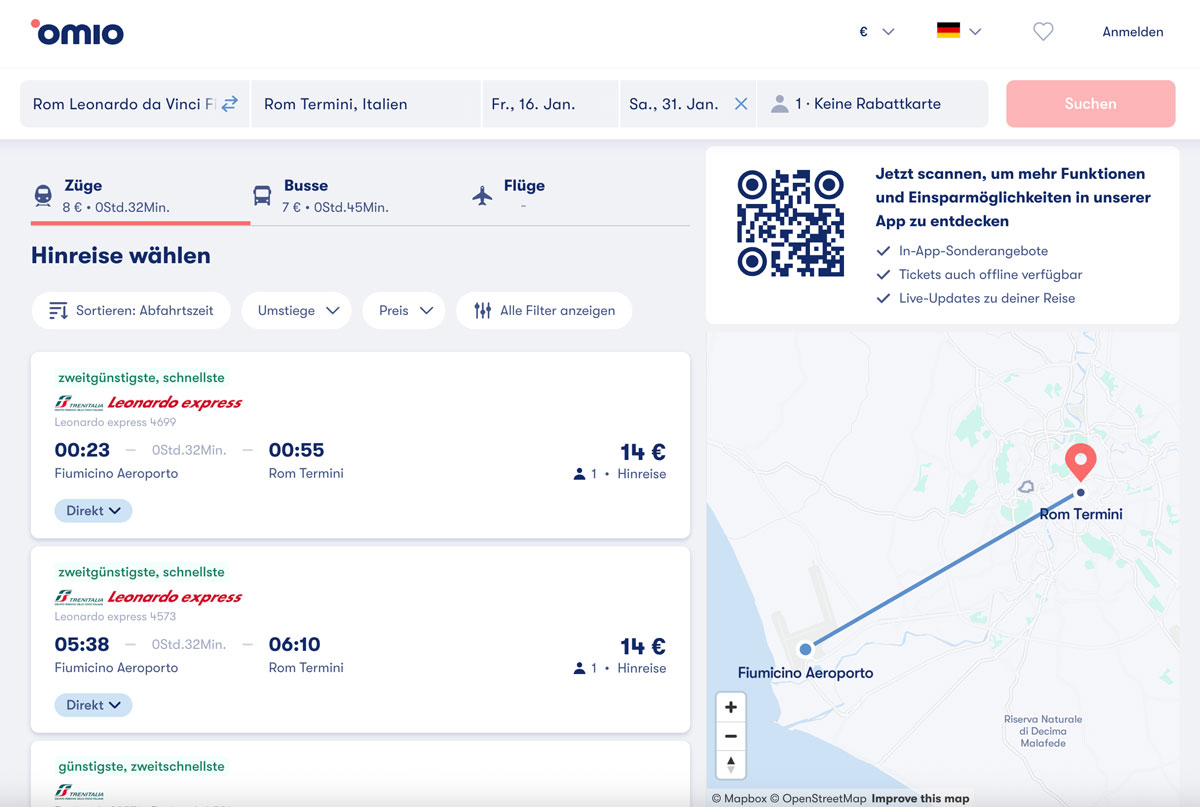Show all filters via Alle Filter anzeigen

pos(544,311)
